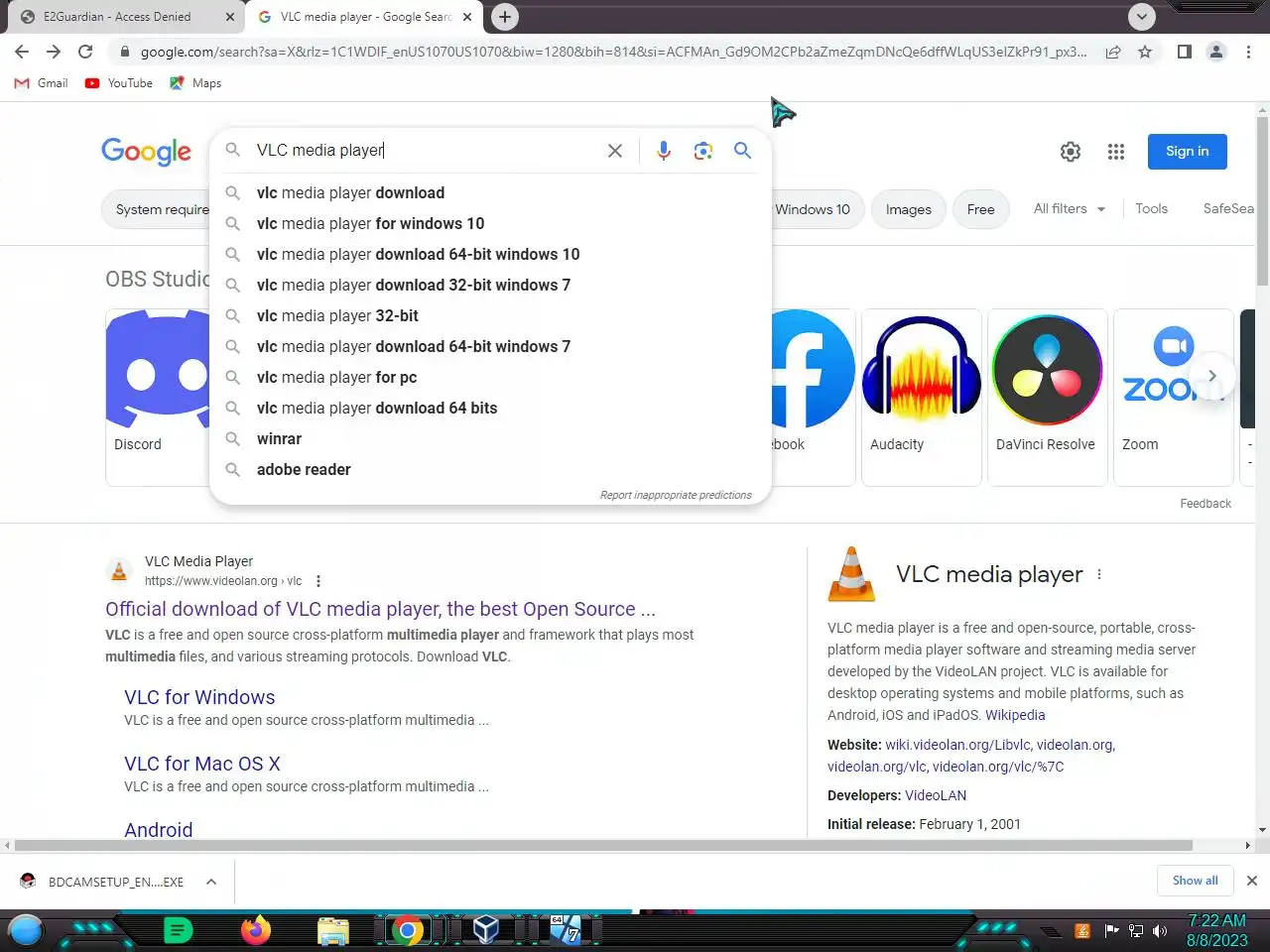Open a new browser tab
1270x952 pixels.
(x=505, y=17)
